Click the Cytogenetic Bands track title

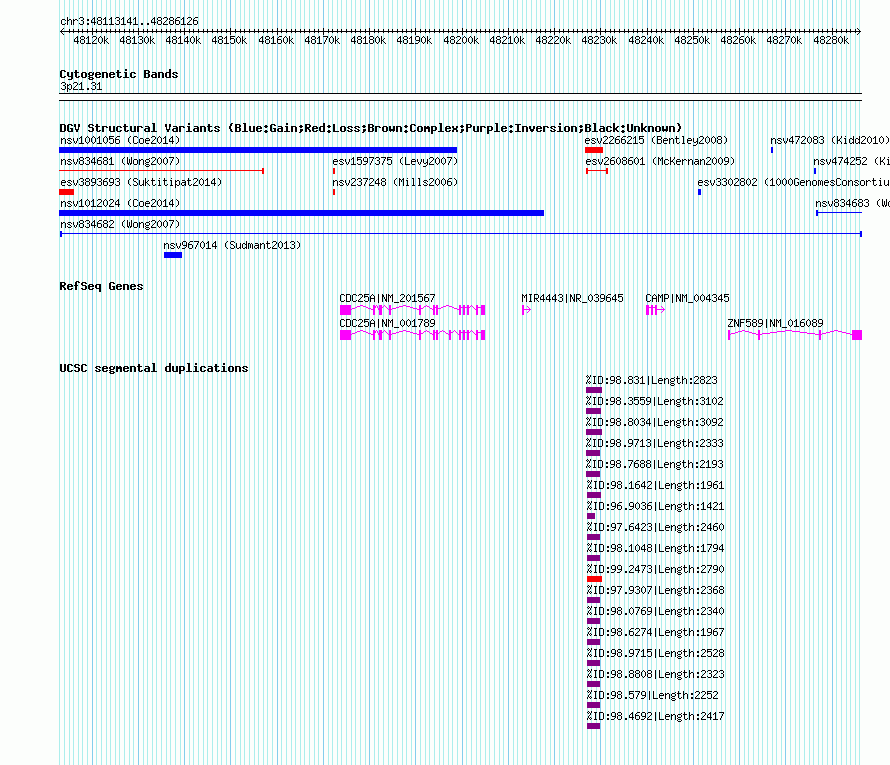point(119,74)
